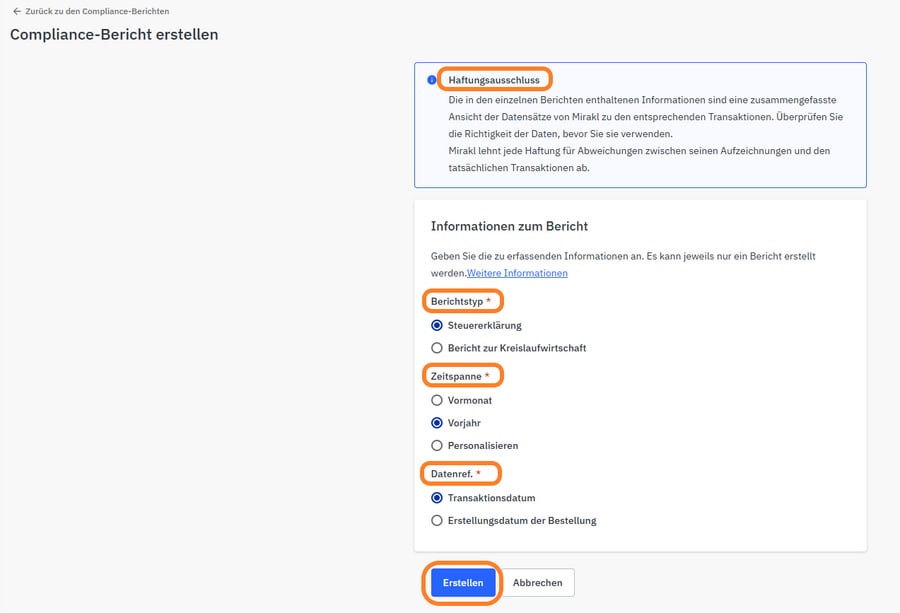This screenshot has height=613, width=900.
Task: Choose 'Bericht zur Kreislaufwirtschaft' report type
Action: pyautogui.click(x=437, y=348)
